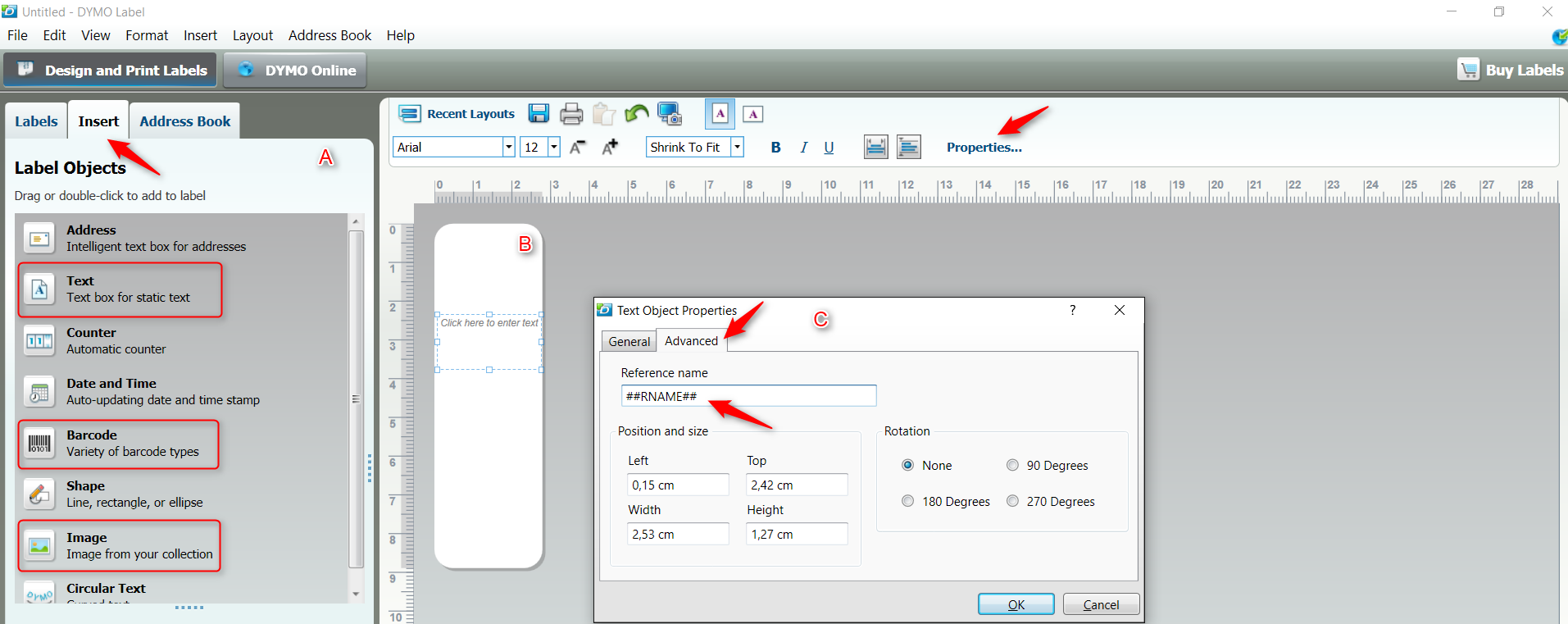Screen dimensions: 1568x624
Task: Open the font size 12 dropdown
Action: click(x=554, y=147)
